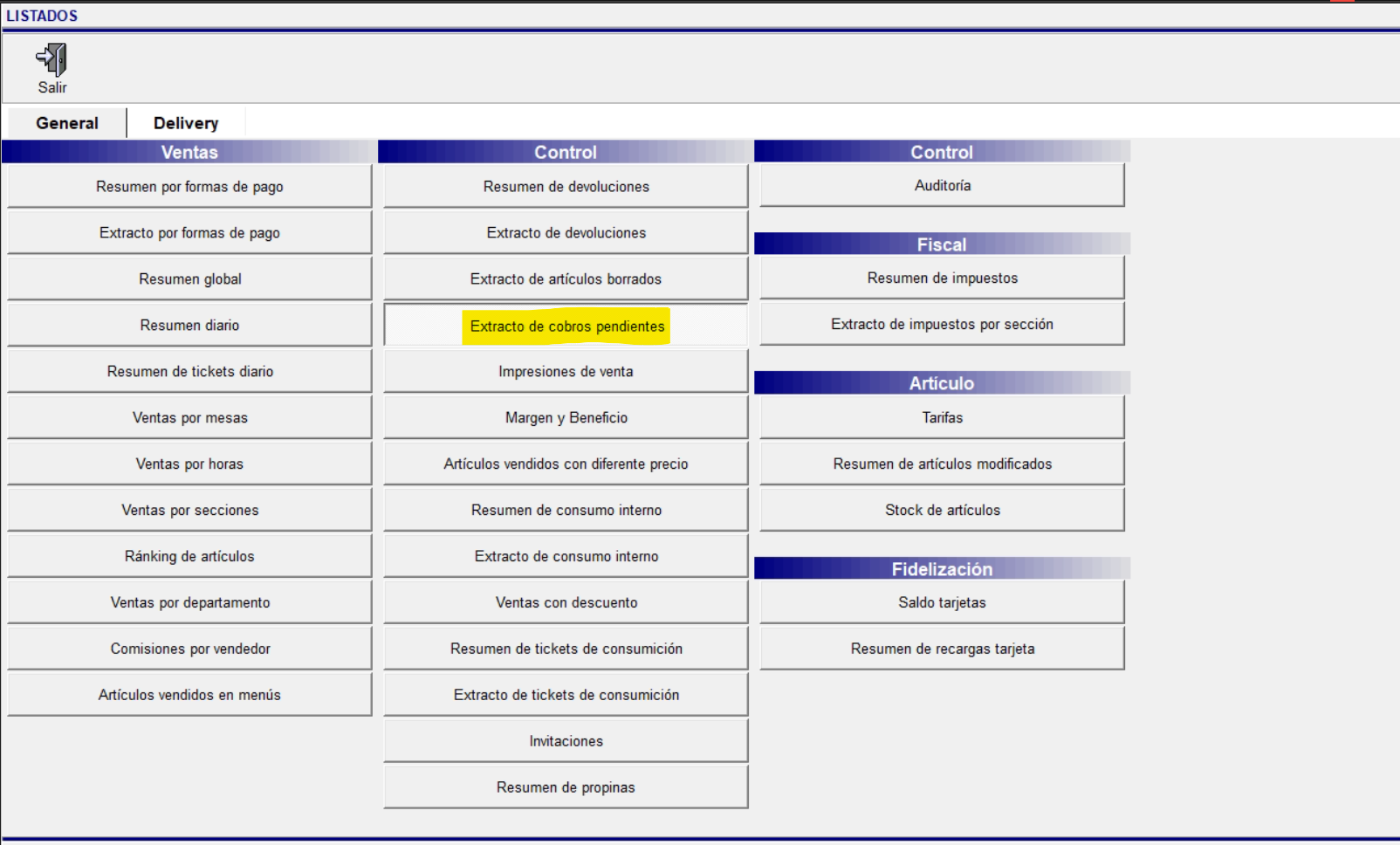This screenshot has height=845, width=1400.
Task: Open Resumen de propinas report
Action: click(x=566, y=787)
